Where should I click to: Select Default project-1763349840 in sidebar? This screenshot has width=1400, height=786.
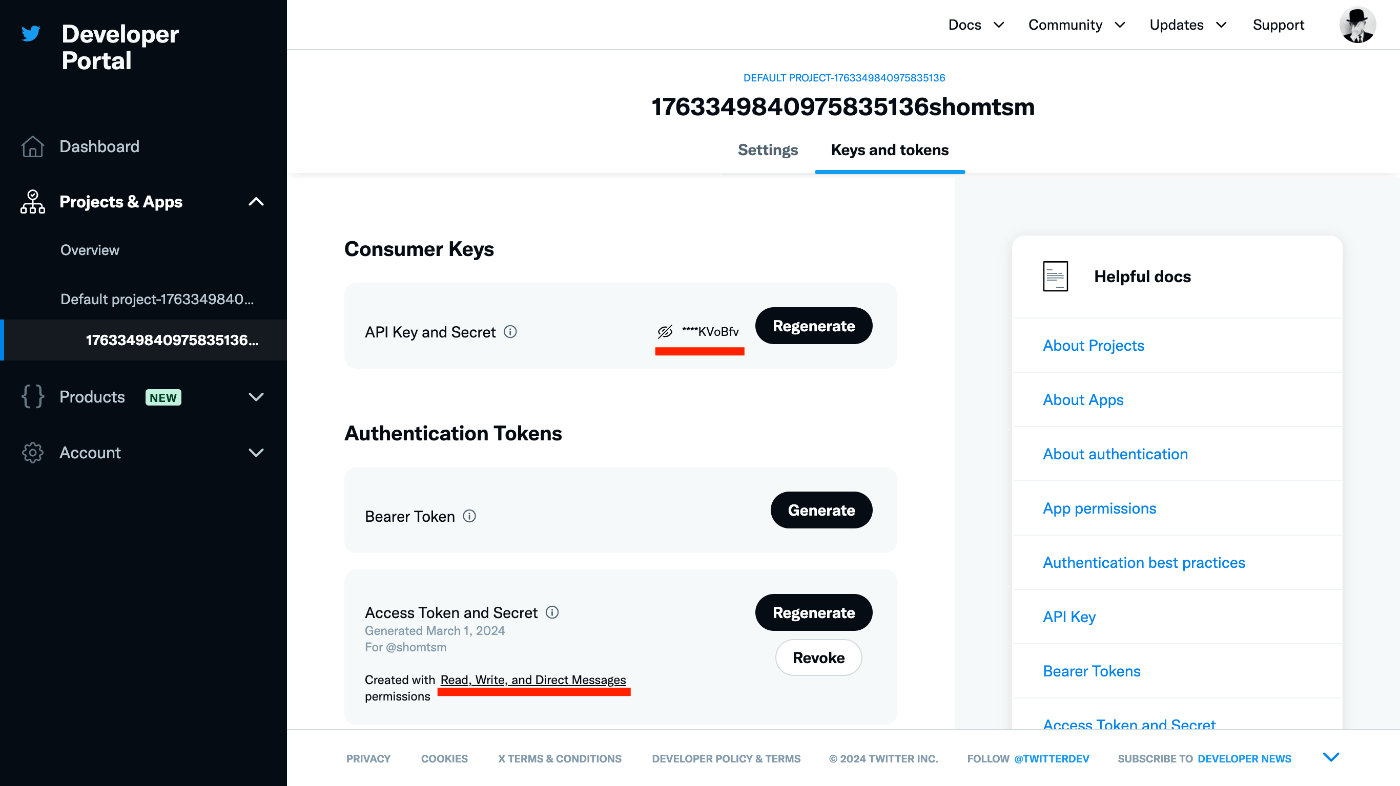[x=157, y=299]
